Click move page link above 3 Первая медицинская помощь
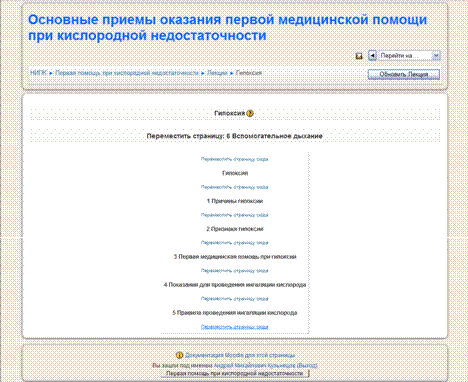Screen dimensions: 468x382 [234, 243]
